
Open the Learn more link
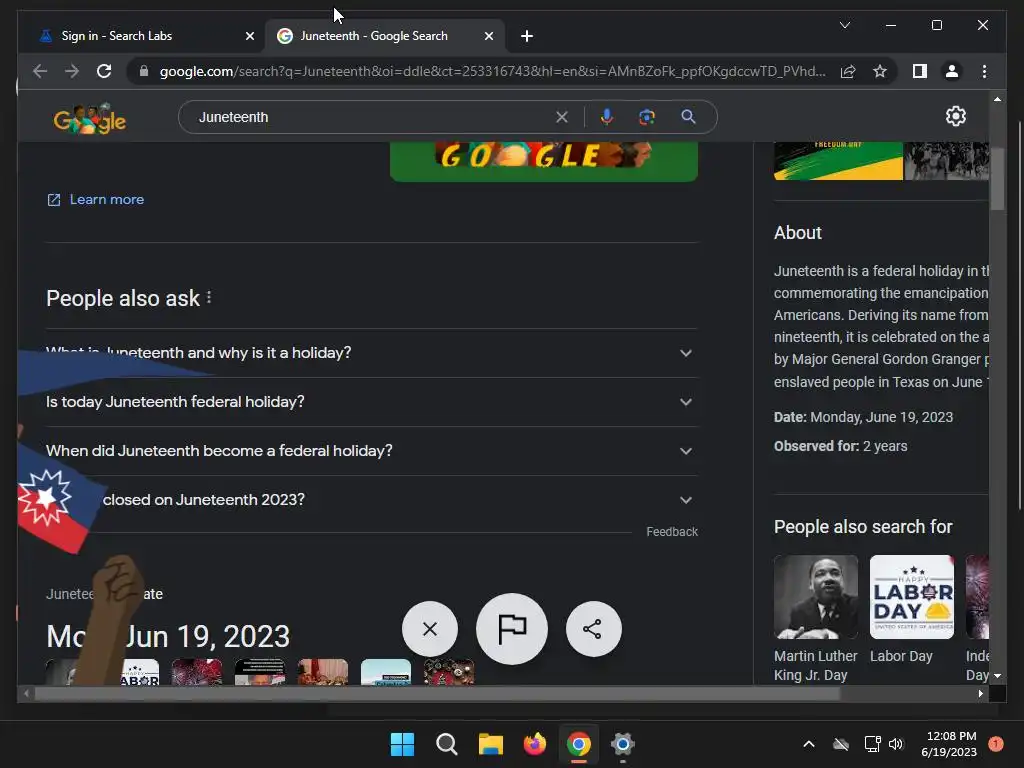click(x=95, y=199)
